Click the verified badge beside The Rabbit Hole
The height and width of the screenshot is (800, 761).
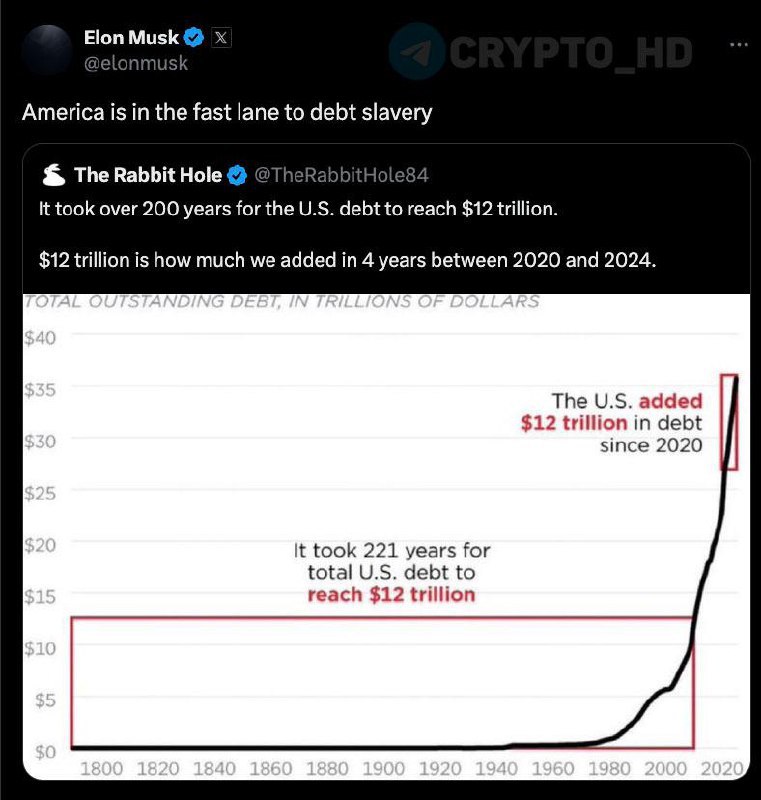pos(237,176)
